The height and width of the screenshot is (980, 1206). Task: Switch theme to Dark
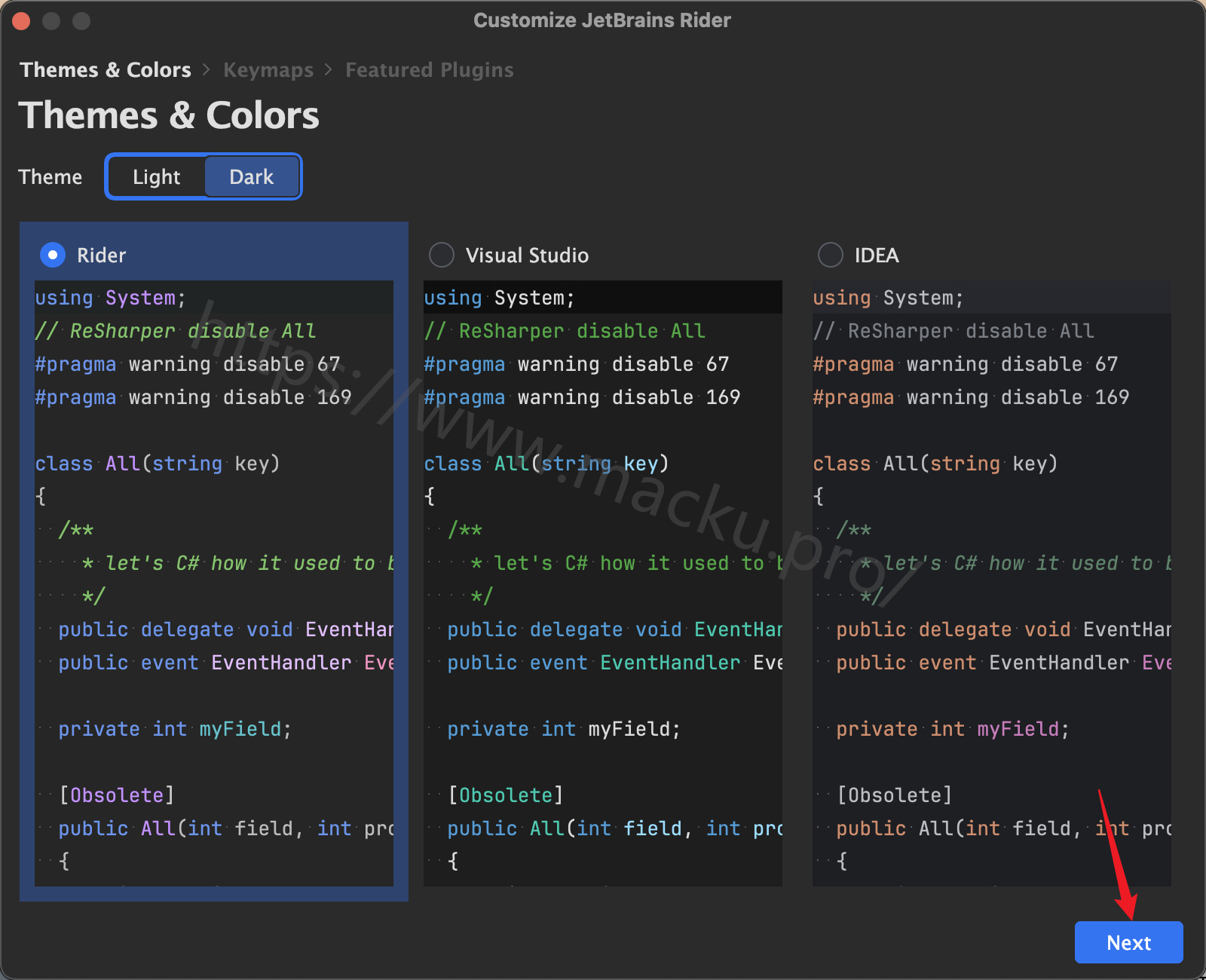click(x=252, y=177)
